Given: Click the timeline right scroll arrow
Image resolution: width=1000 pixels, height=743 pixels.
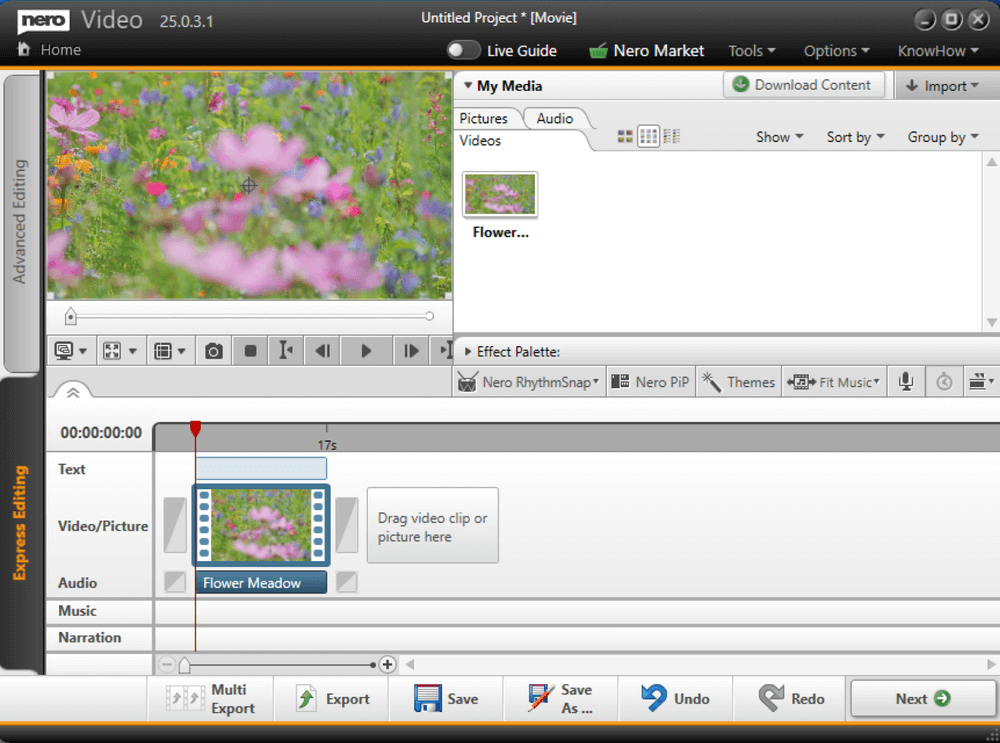Looking at the screenshot, I should (991, 665).
